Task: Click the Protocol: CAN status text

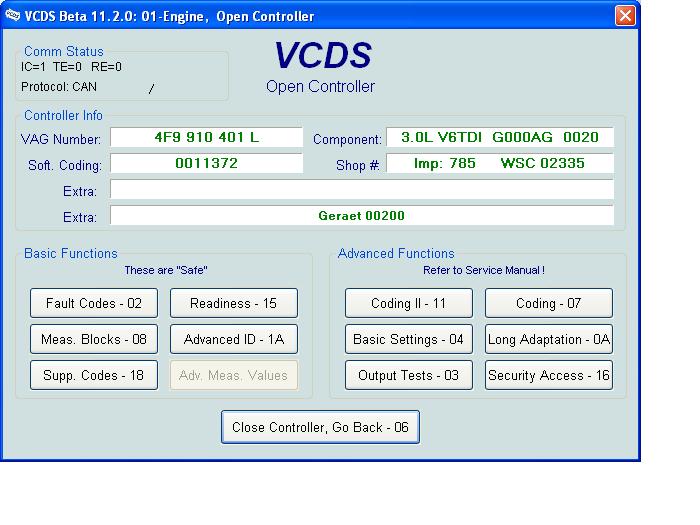Action: pos(59,87)
